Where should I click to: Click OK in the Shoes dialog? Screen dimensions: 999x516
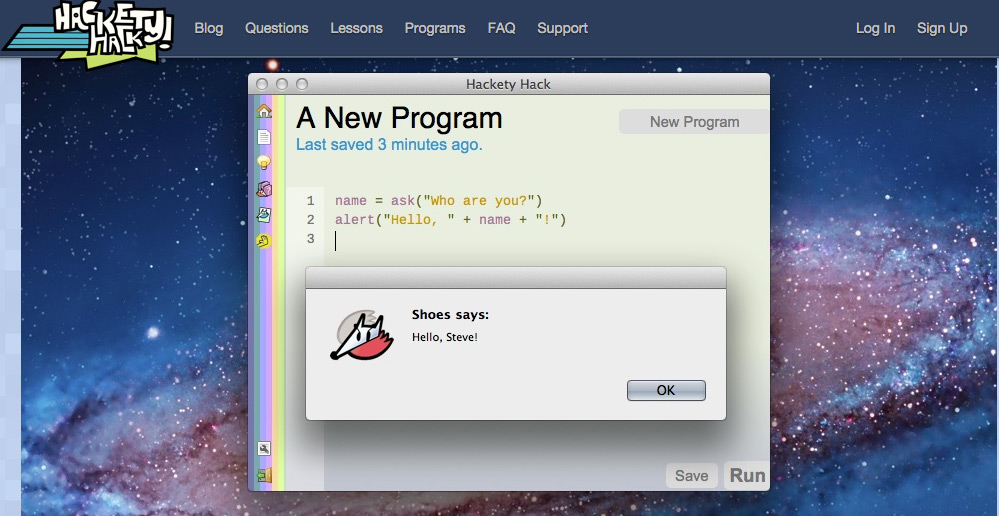(x=666, y=390)
